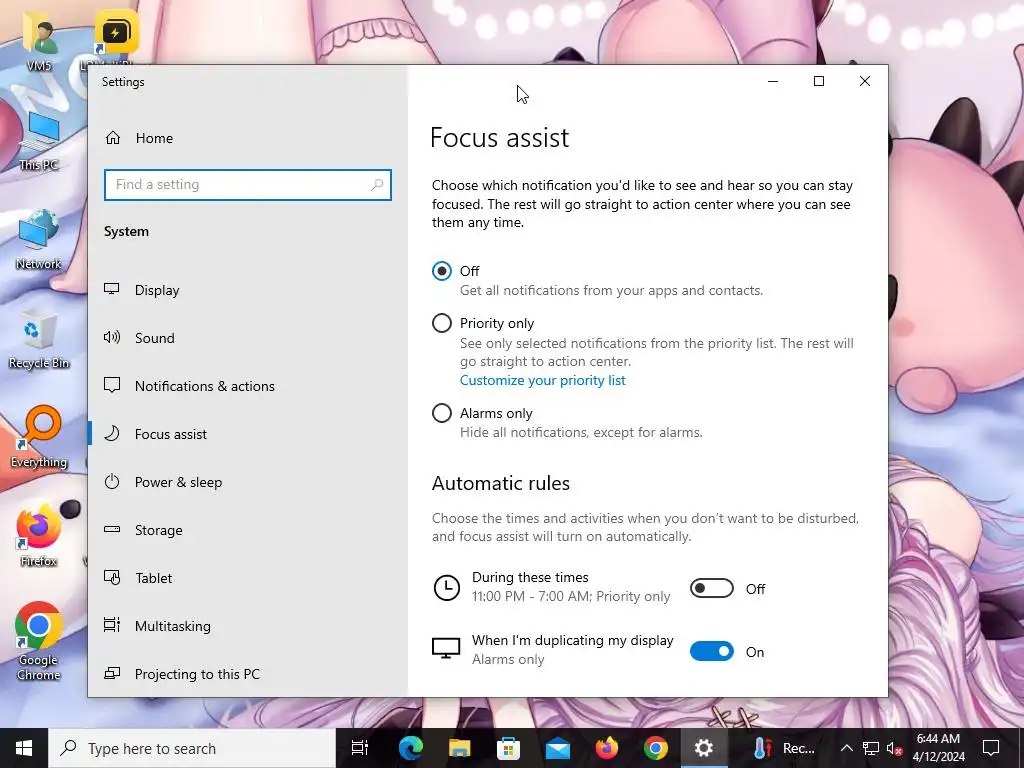Launch Google Chrome from the taskbar

coord(656,748)
